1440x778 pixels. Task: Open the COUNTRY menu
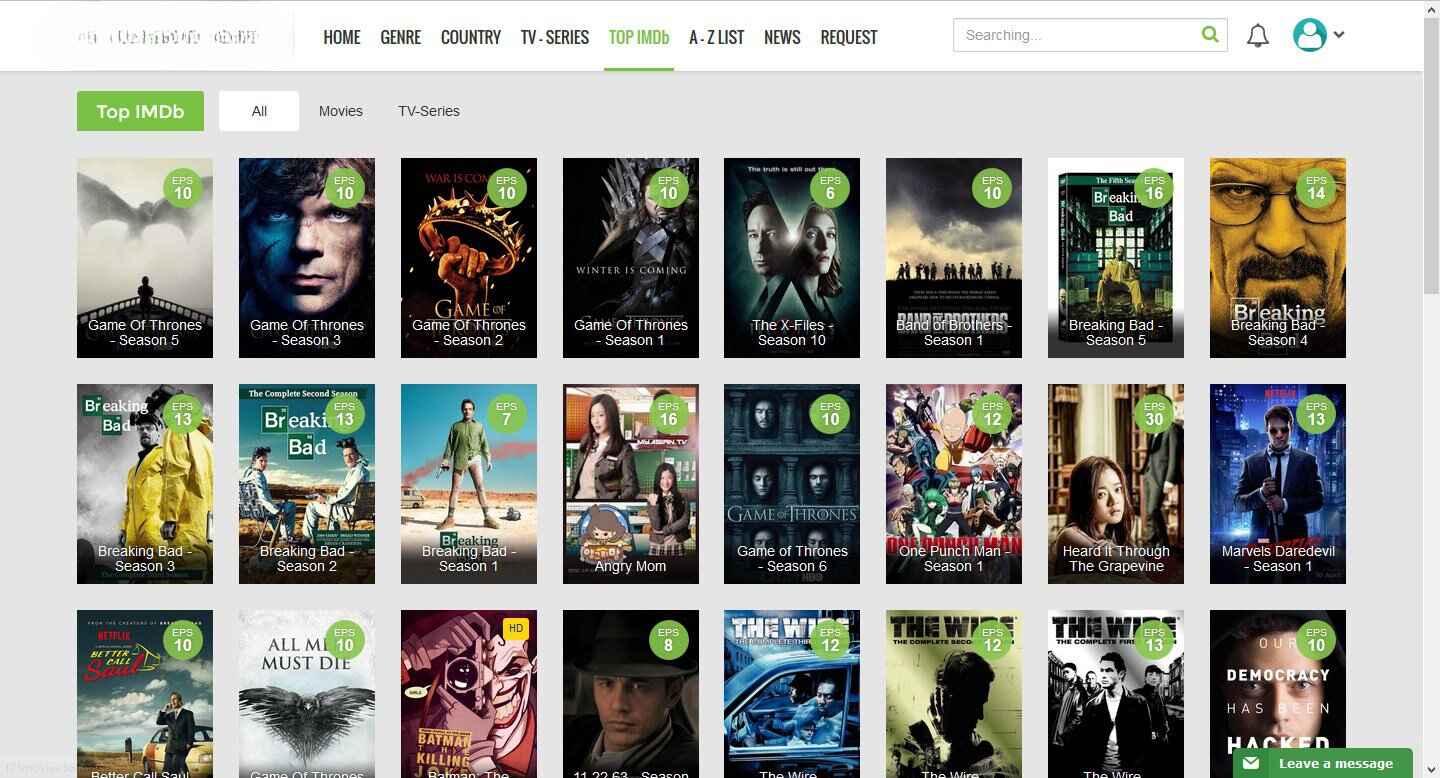click(x=471, y=37)
